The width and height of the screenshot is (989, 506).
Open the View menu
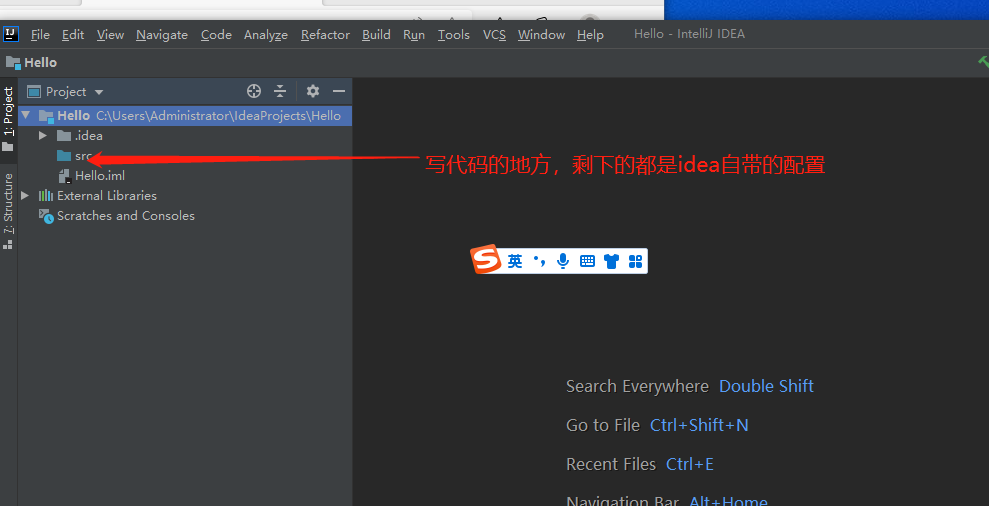click(110, 35)
